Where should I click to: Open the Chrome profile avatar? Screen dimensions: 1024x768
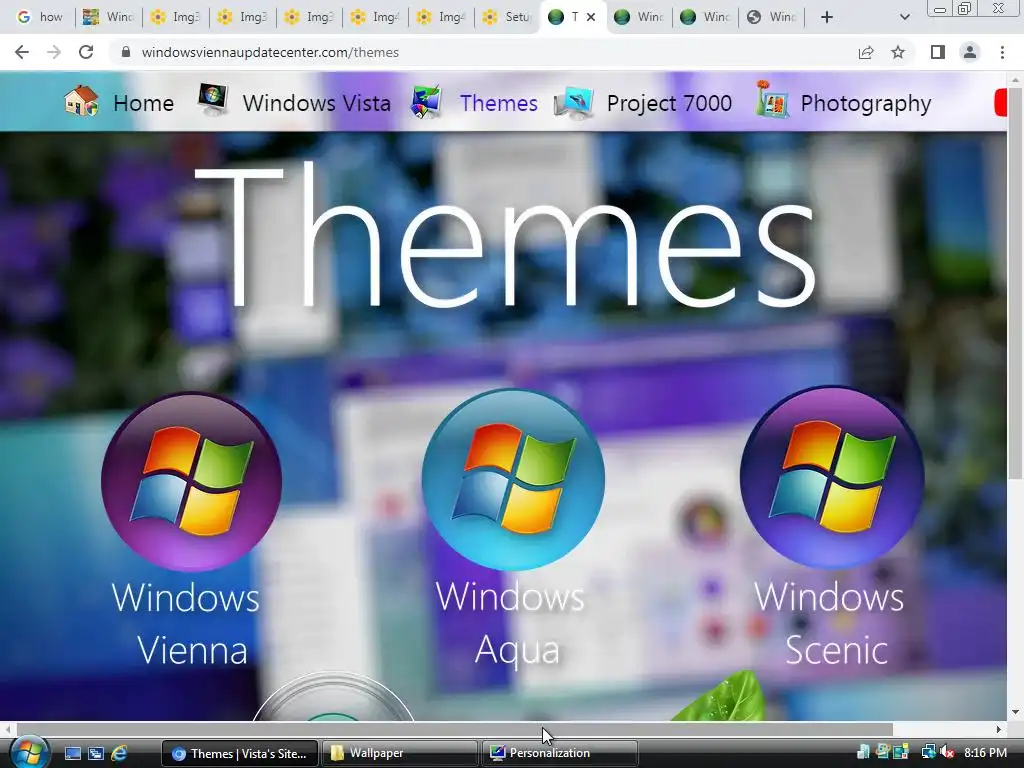tap(970, 52)
